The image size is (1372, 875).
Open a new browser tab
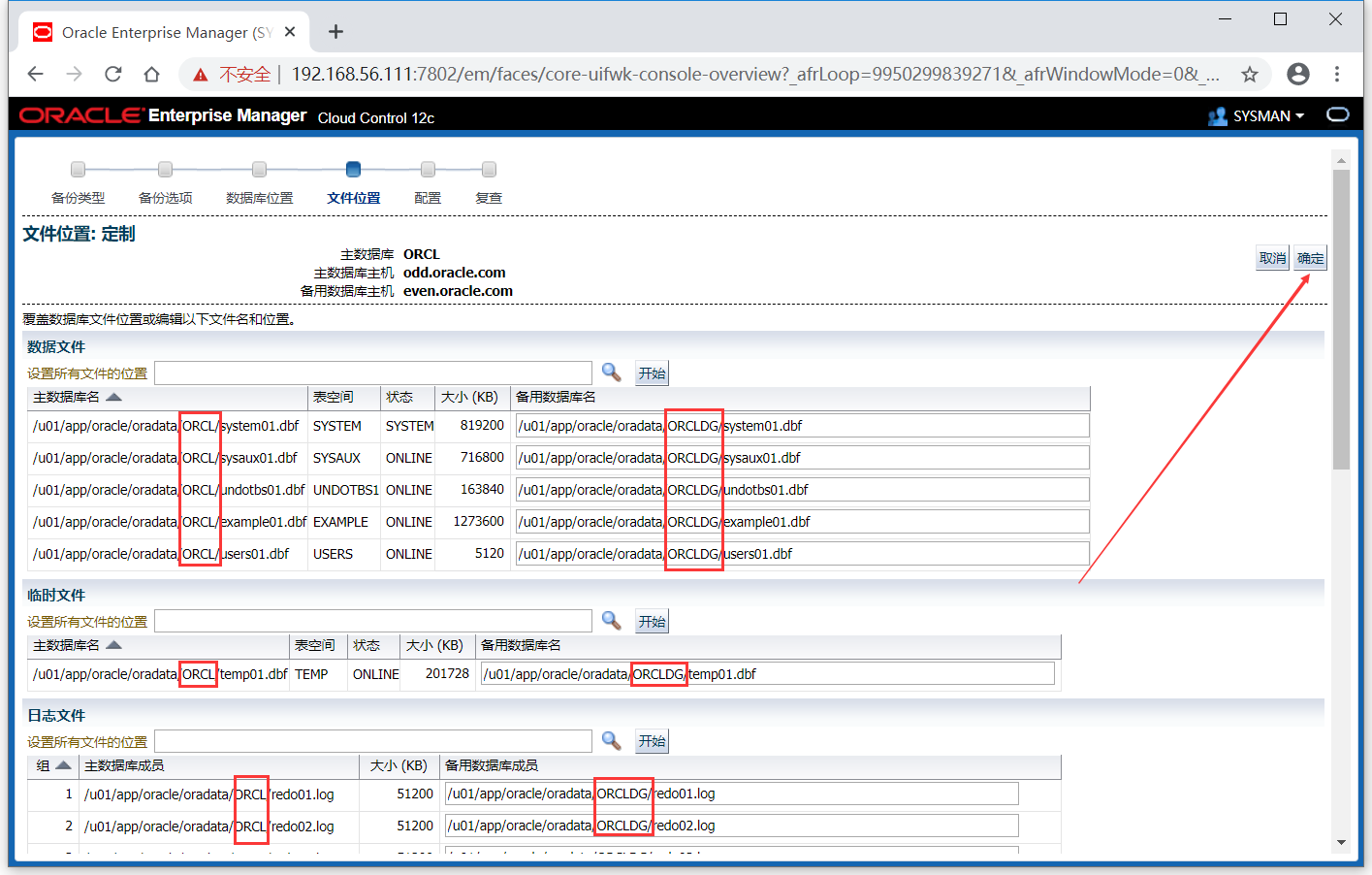(x=335, y=32)
